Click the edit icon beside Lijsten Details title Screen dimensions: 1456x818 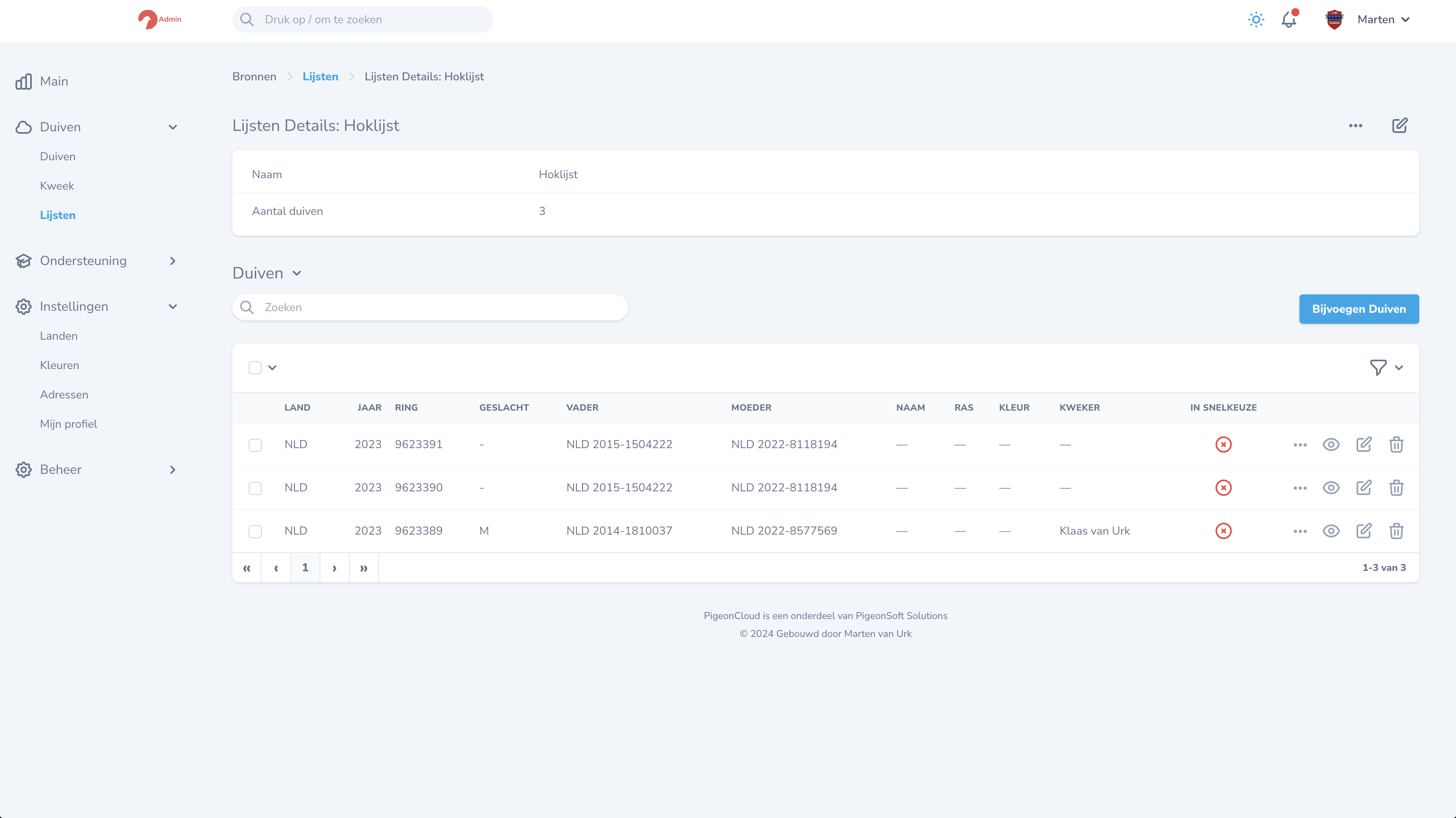pyautogui.click(x=1399, y=126)
